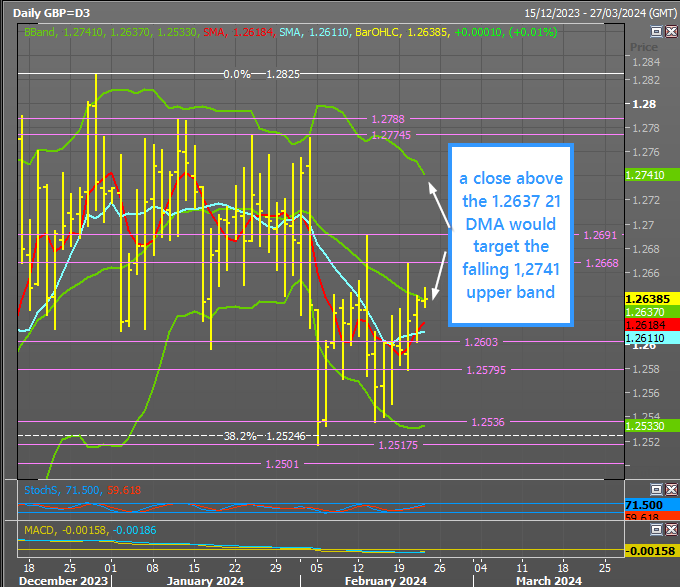680x587 pixels.
Task: Select the 05 date tick in February
Action: (317, 567)
